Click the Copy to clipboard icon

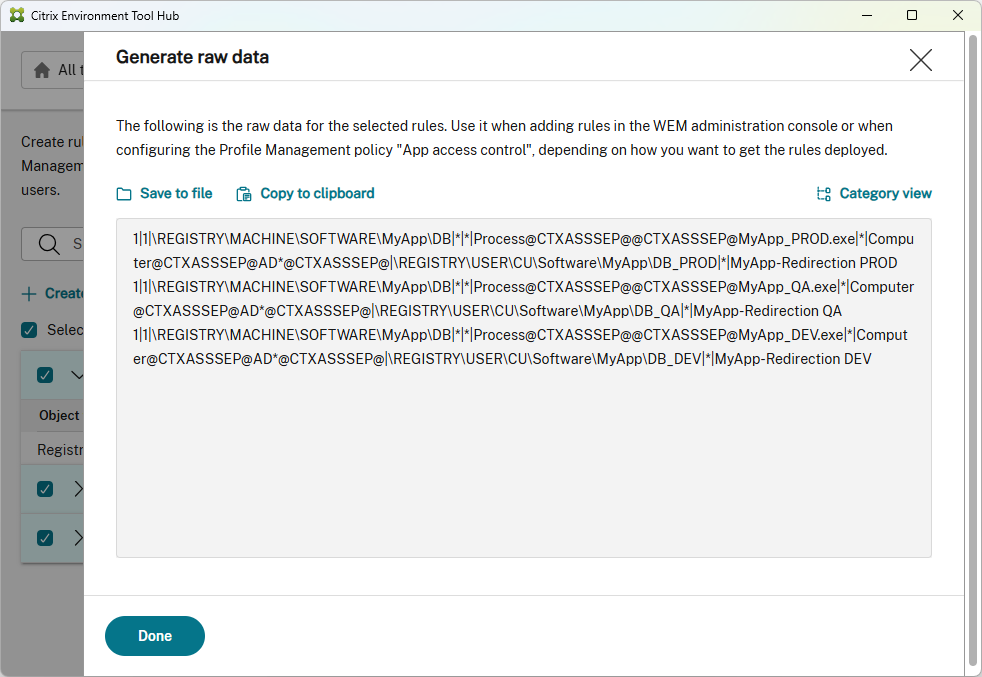pos(244,194)
